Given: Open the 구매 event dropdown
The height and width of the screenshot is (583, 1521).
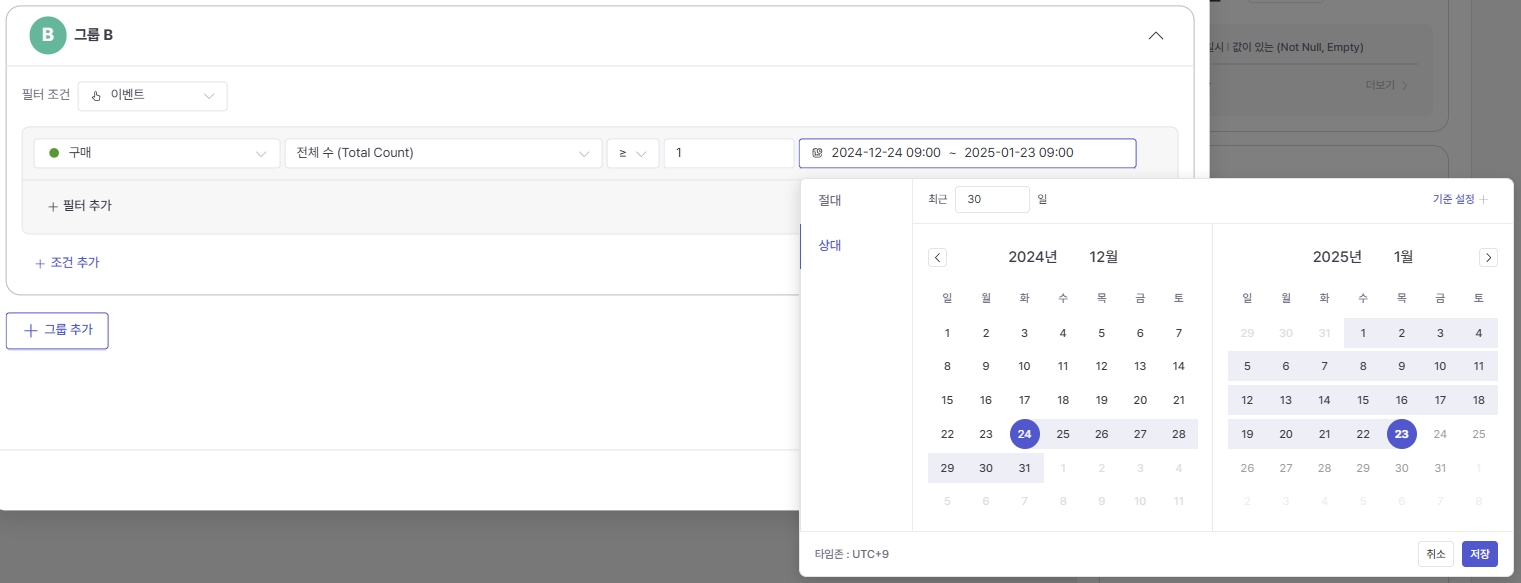Looking at the screenshot, I should pos(157,153).
